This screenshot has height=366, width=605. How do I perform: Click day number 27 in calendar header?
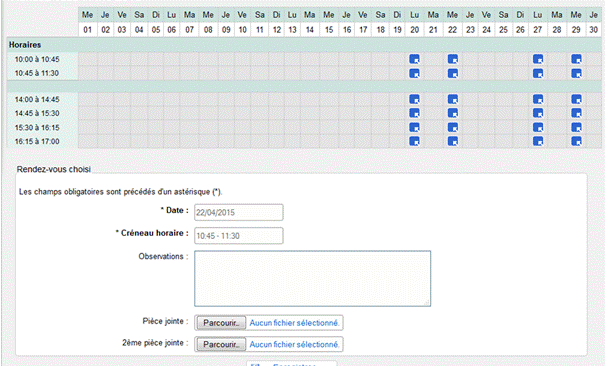(x=538, y=30)
